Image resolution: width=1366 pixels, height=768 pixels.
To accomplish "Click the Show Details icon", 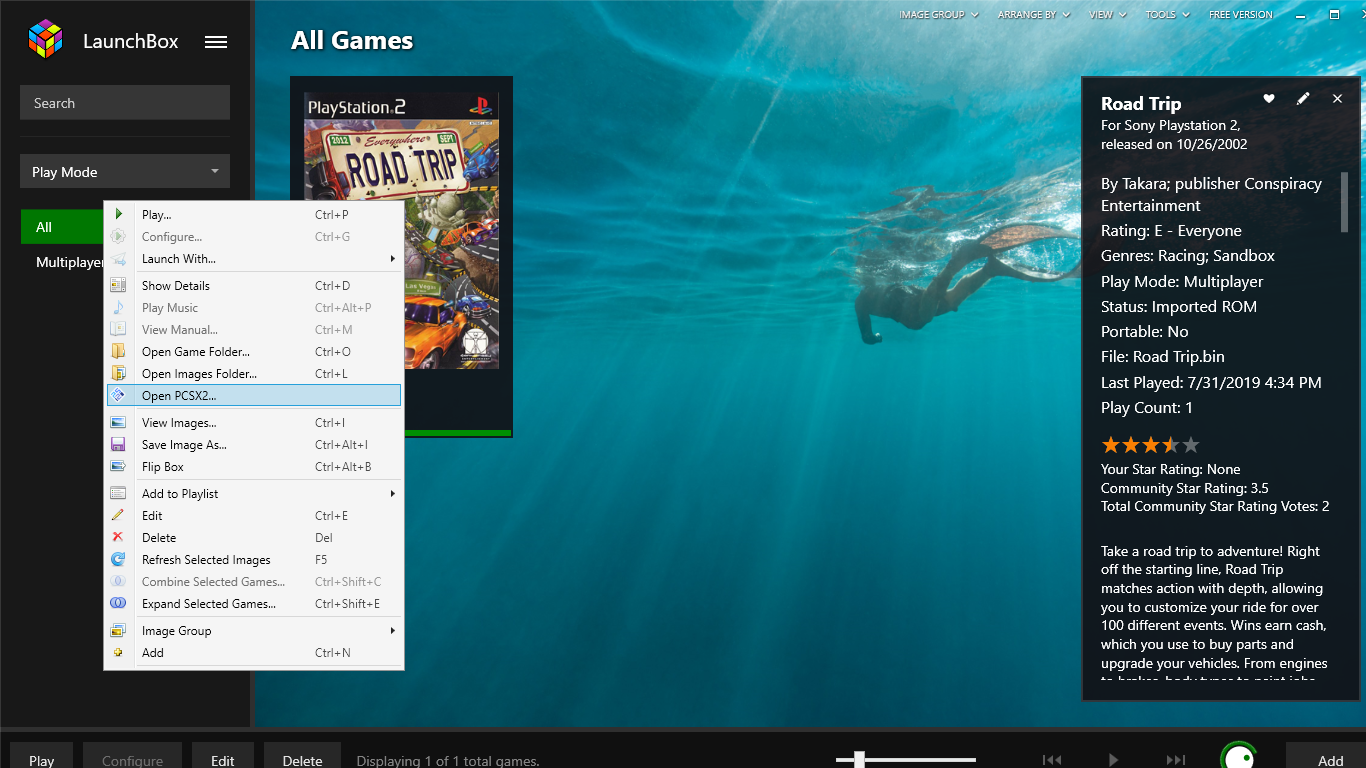I will [119, 285].
